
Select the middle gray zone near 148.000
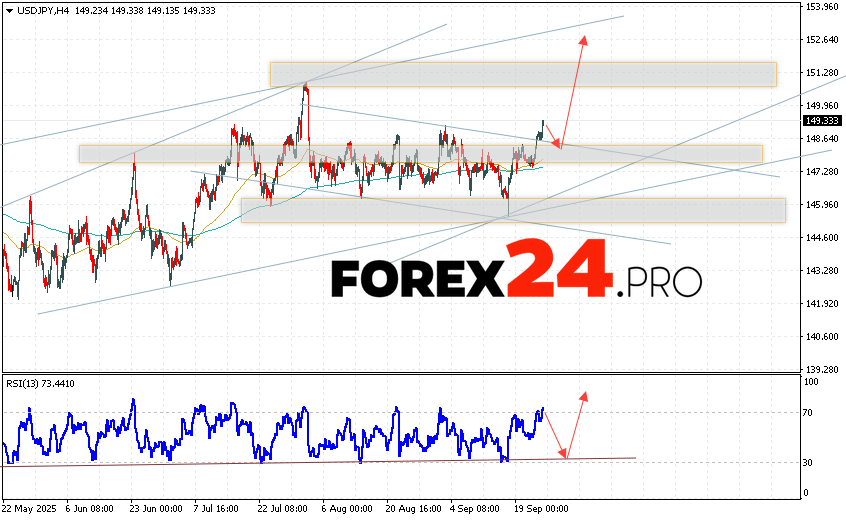pos(420,153)
